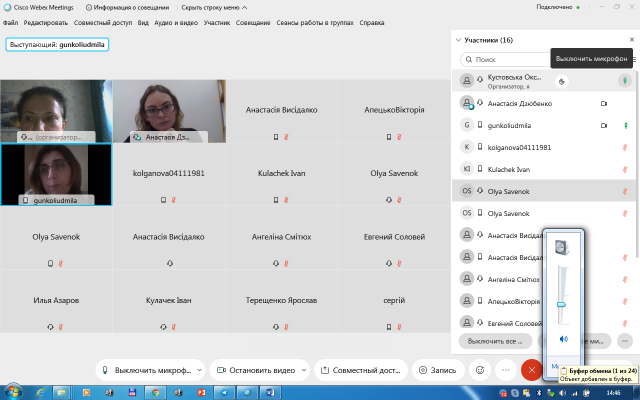Open the Совещание menu
The image size is (640, 400).
[253, 23]
